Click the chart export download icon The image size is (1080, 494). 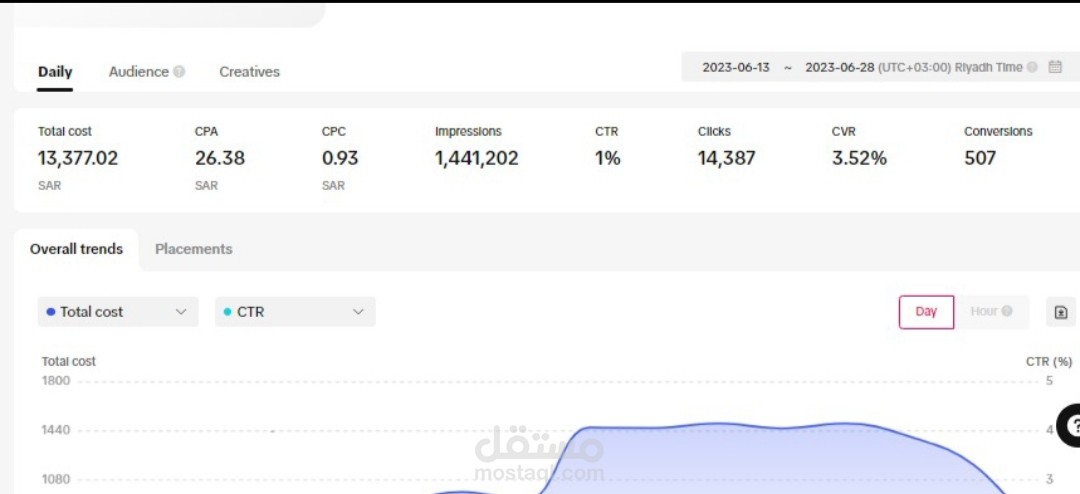[1061, 312]
